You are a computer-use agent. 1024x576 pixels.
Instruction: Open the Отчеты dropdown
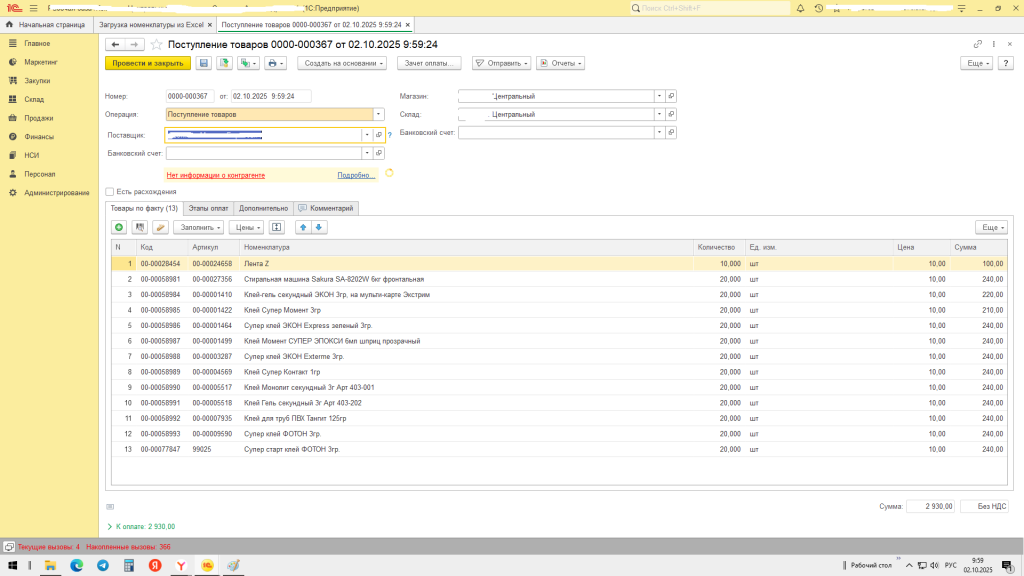coord(560,63)
